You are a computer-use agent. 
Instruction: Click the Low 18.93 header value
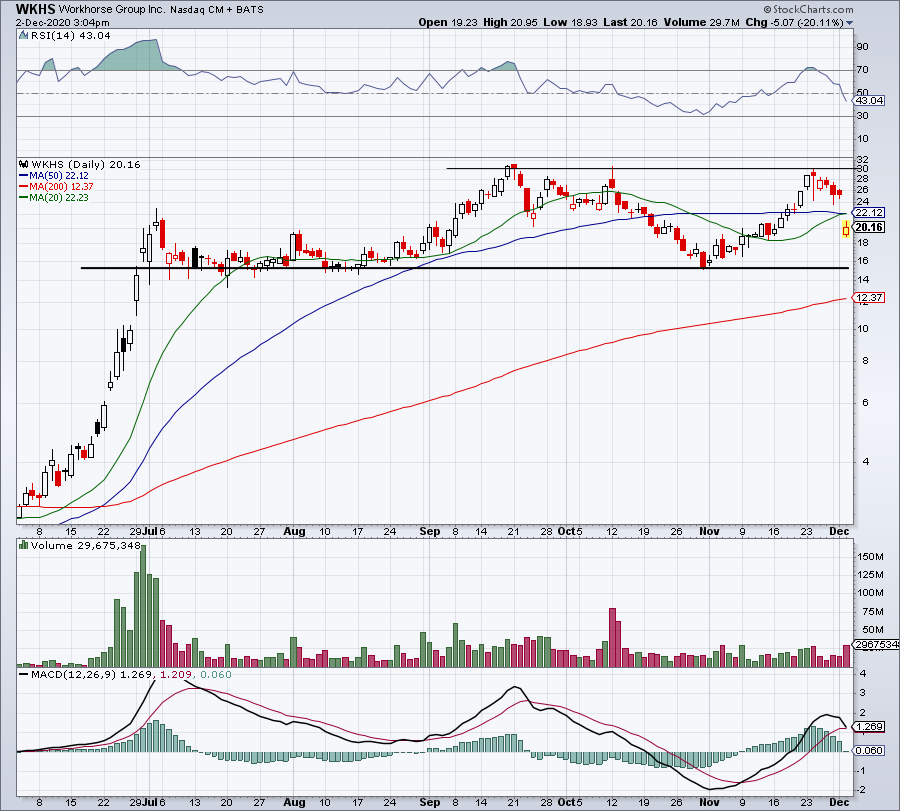pos(571,22)
